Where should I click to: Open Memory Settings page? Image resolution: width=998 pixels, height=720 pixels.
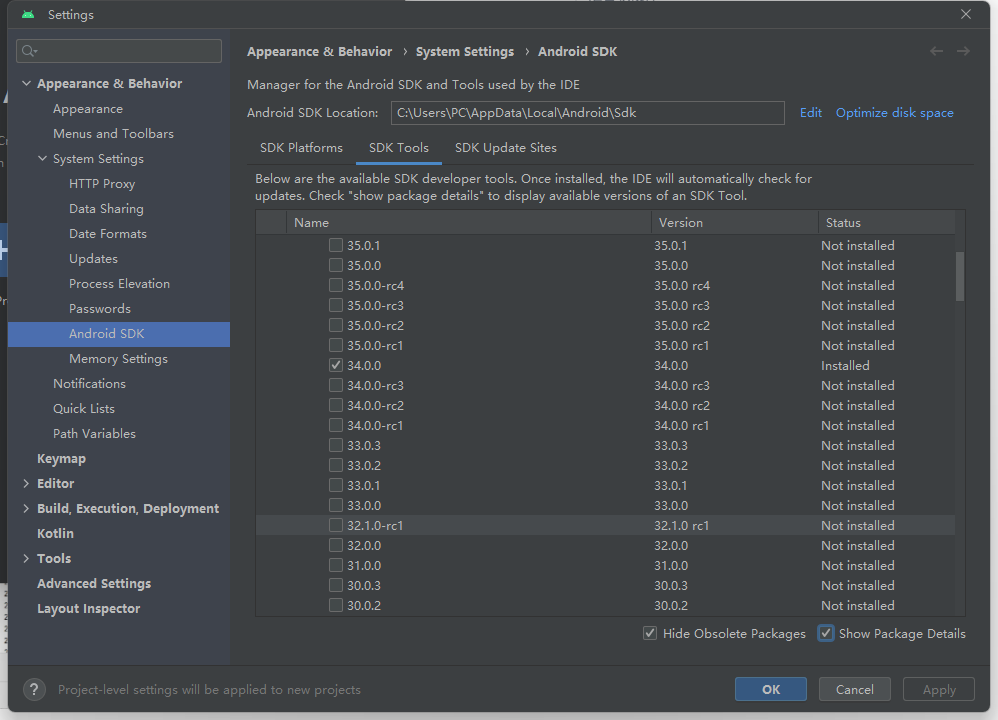[x=118, y=358]
